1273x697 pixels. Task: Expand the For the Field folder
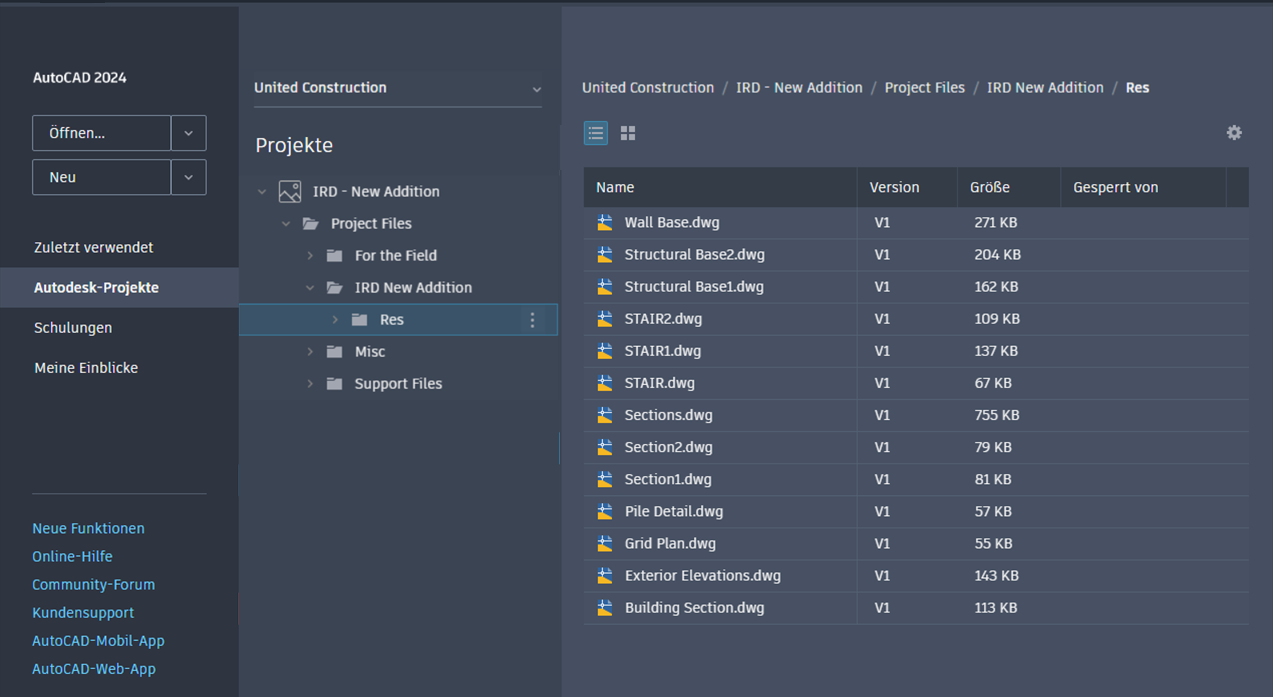pyautogui.click(x=310, y=256)
